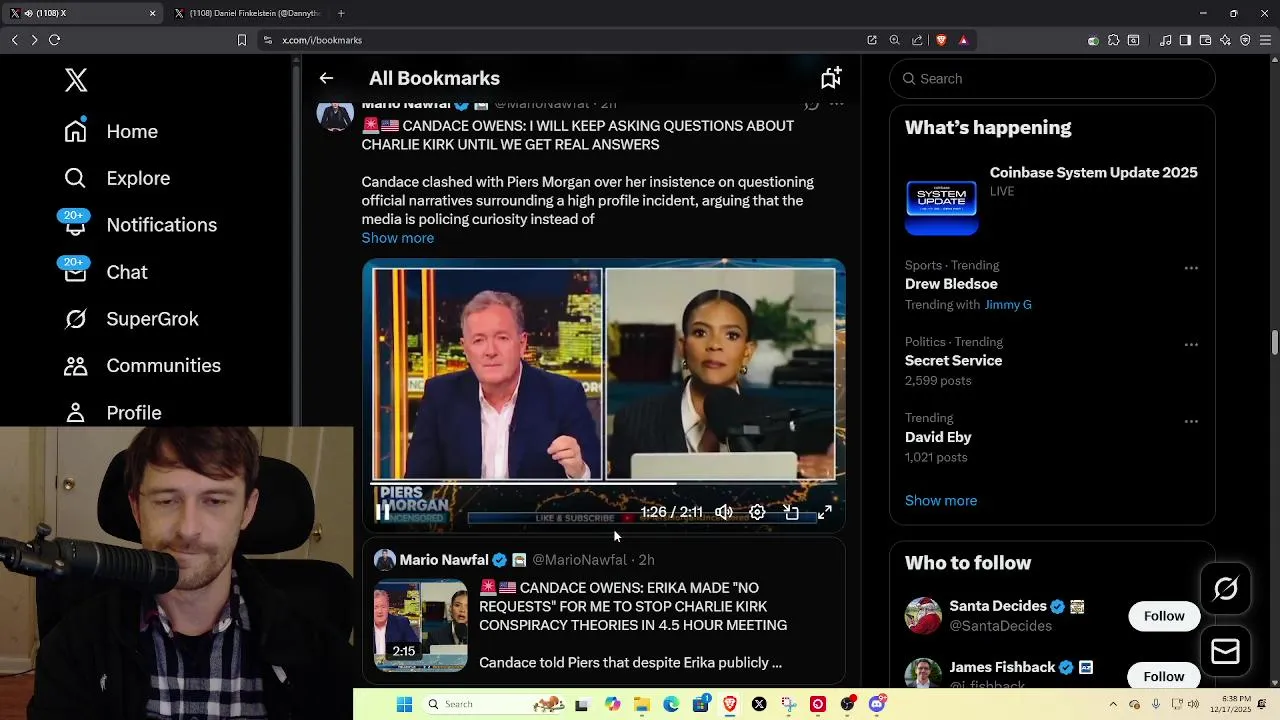Click the share icon in the address bar
Viewport: 1280px width, 720px height.
[917, 40]
